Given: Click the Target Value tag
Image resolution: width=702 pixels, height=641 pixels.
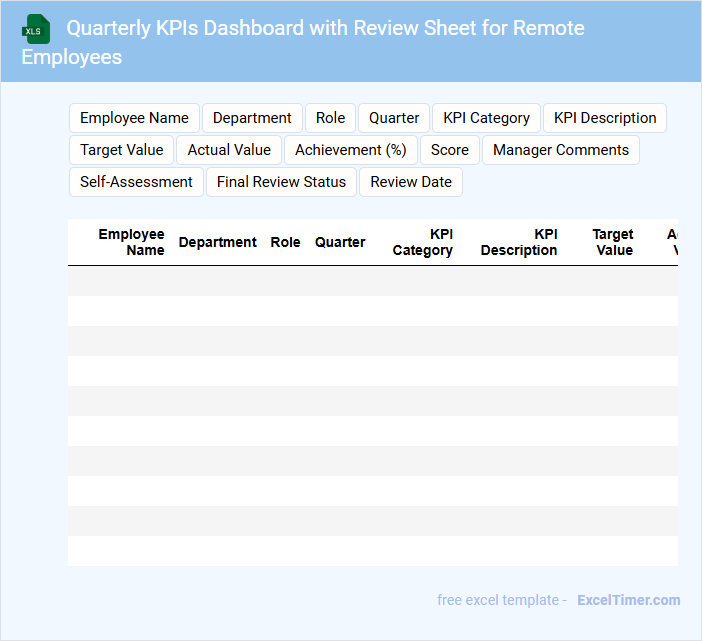Looking at the screenshot, I should (121, 150).
